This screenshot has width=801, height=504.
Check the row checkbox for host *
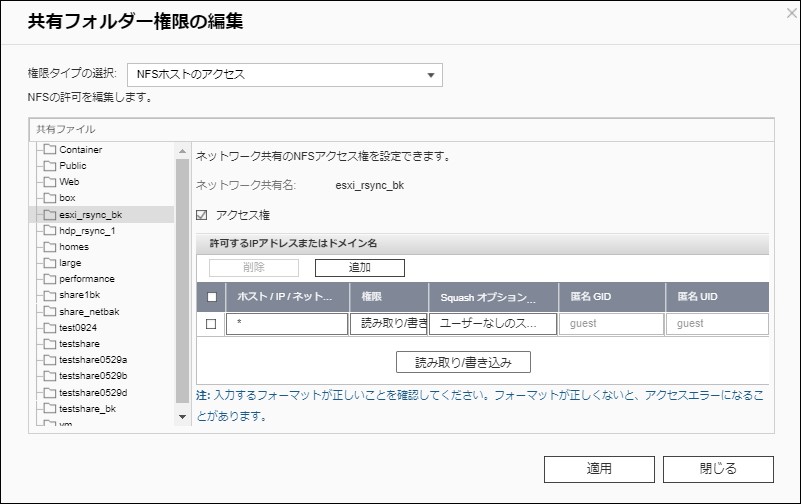(211, 324)
